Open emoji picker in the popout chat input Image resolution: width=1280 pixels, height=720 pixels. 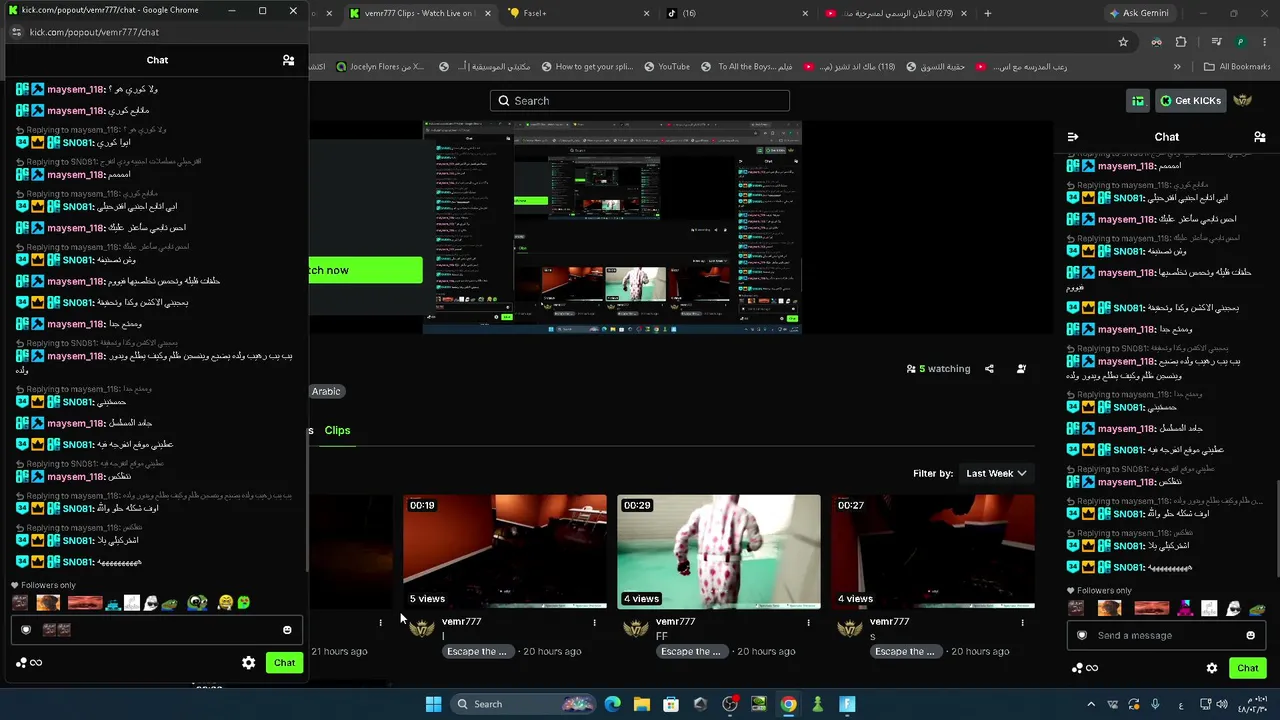point(287,630)
